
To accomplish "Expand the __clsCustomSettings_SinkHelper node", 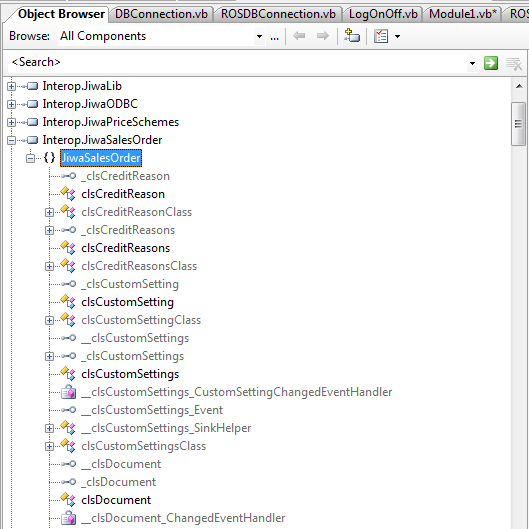I will point(49,428).
